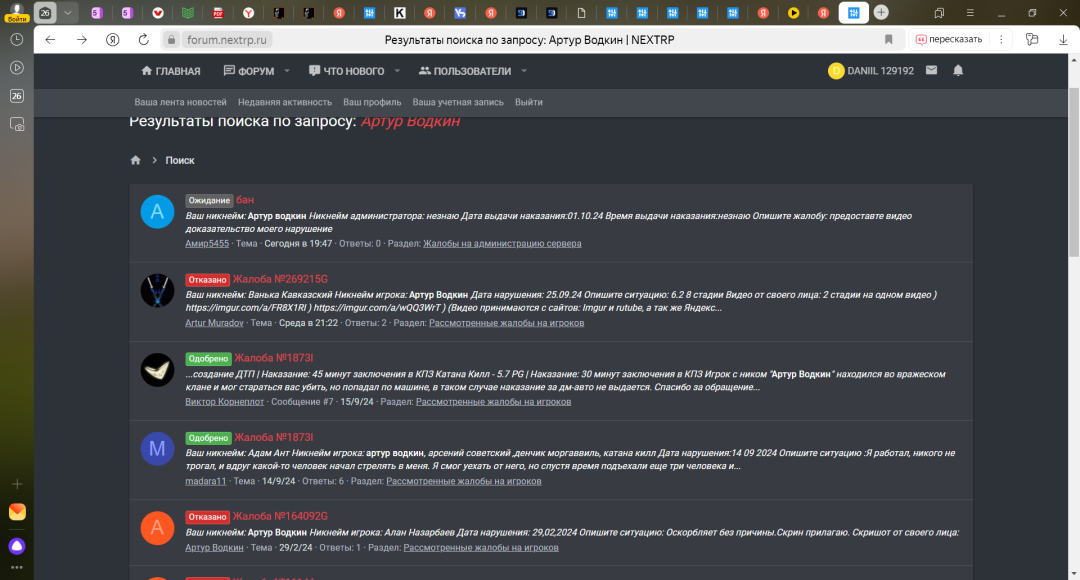Viewport: 1080px width, 580px height.
Task: Open Недавняя активность link
Action: 284,102
